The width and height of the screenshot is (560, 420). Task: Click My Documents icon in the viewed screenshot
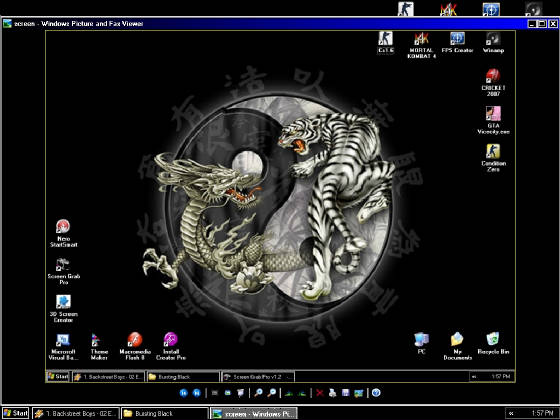[458, 346]
